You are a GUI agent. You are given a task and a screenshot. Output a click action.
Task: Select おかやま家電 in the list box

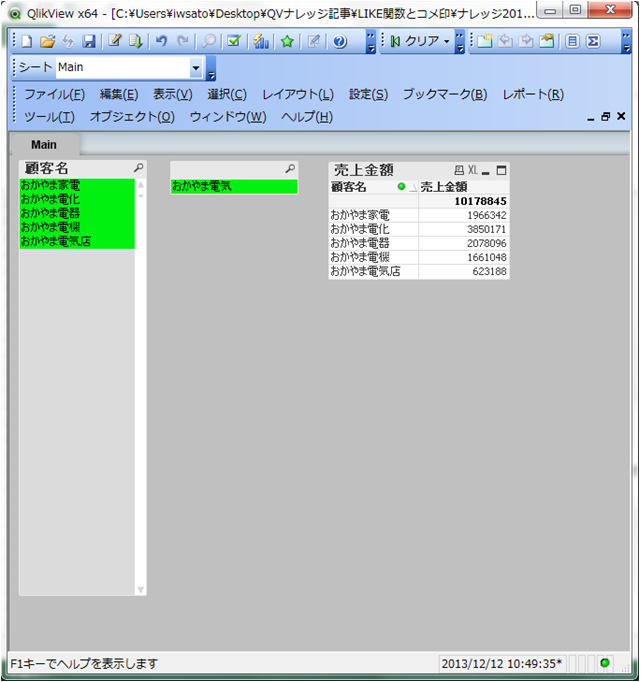77,186
